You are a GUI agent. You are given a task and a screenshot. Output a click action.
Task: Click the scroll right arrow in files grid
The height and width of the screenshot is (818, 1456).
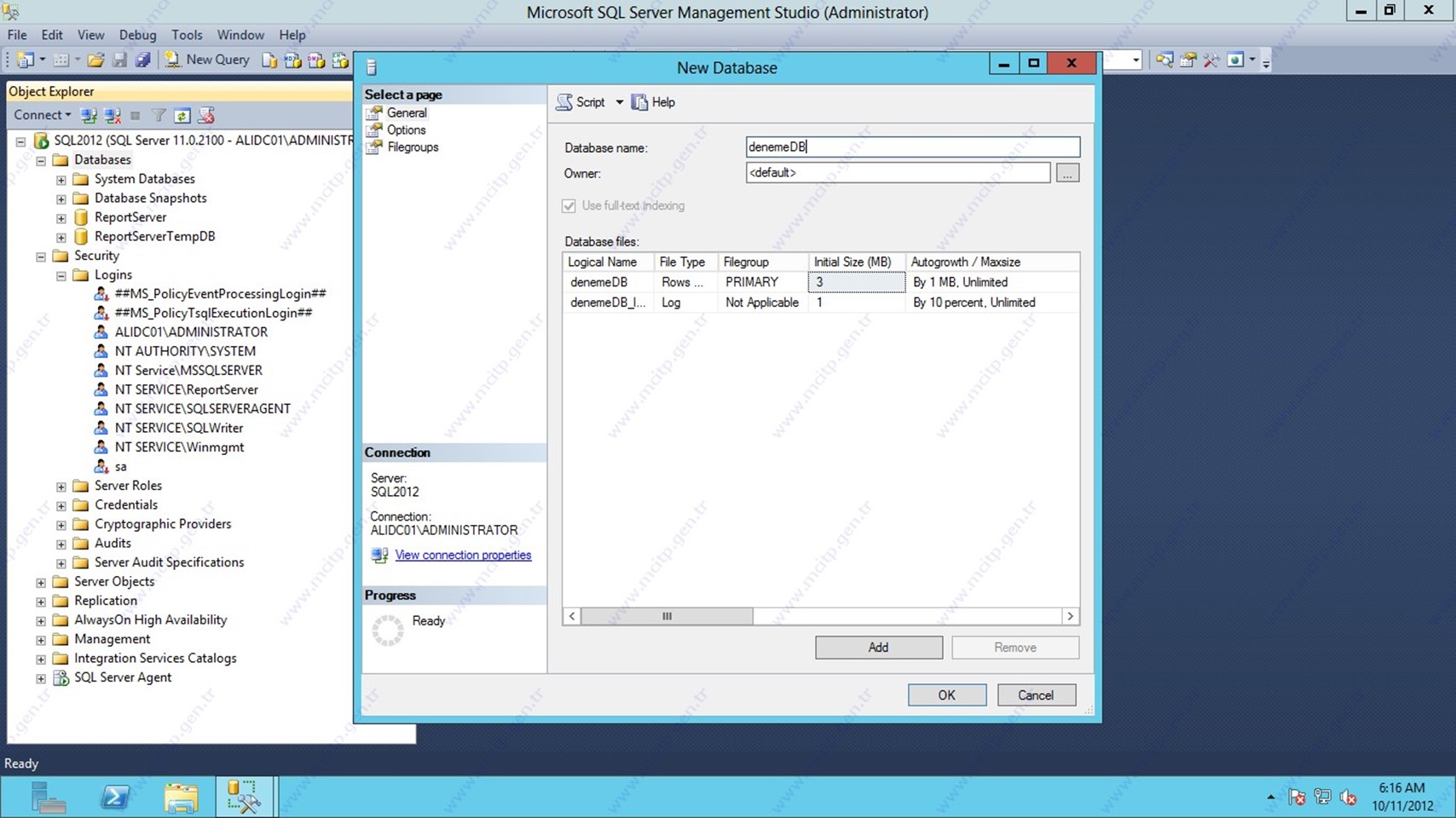click(1071, 616)
